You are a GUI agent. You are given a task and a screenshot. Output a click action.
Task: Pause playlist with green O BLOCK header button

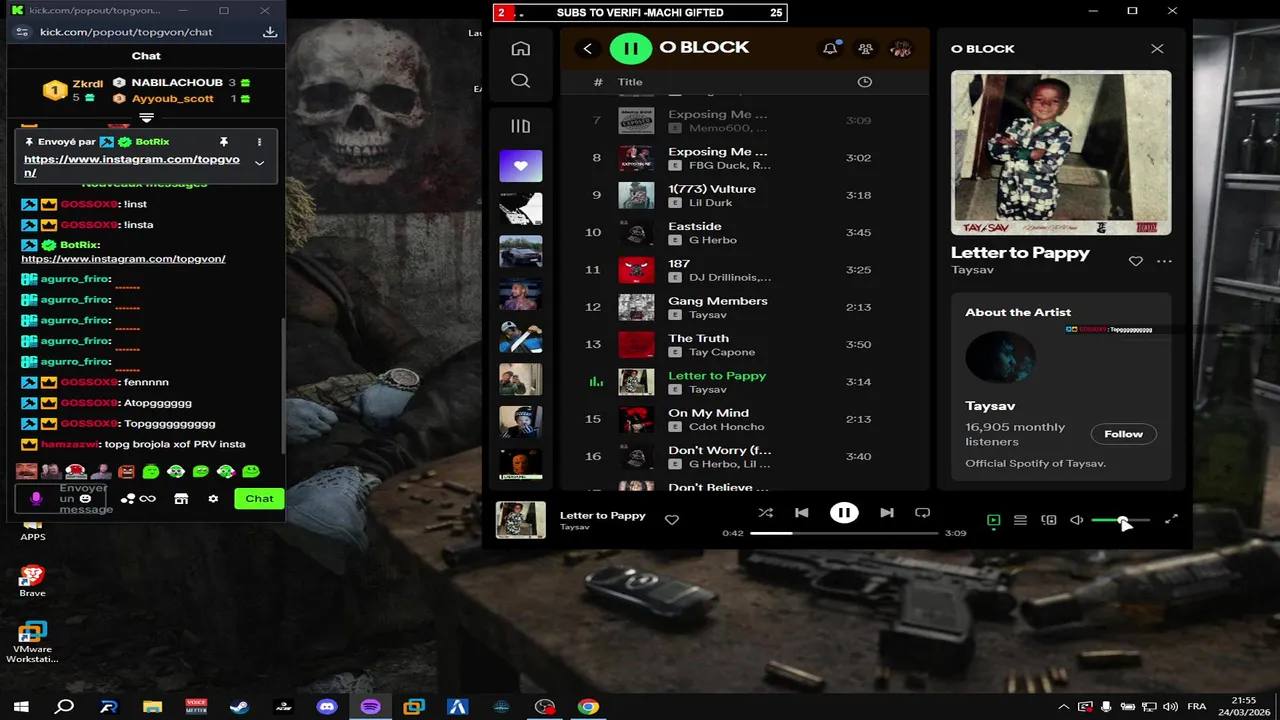630,48
